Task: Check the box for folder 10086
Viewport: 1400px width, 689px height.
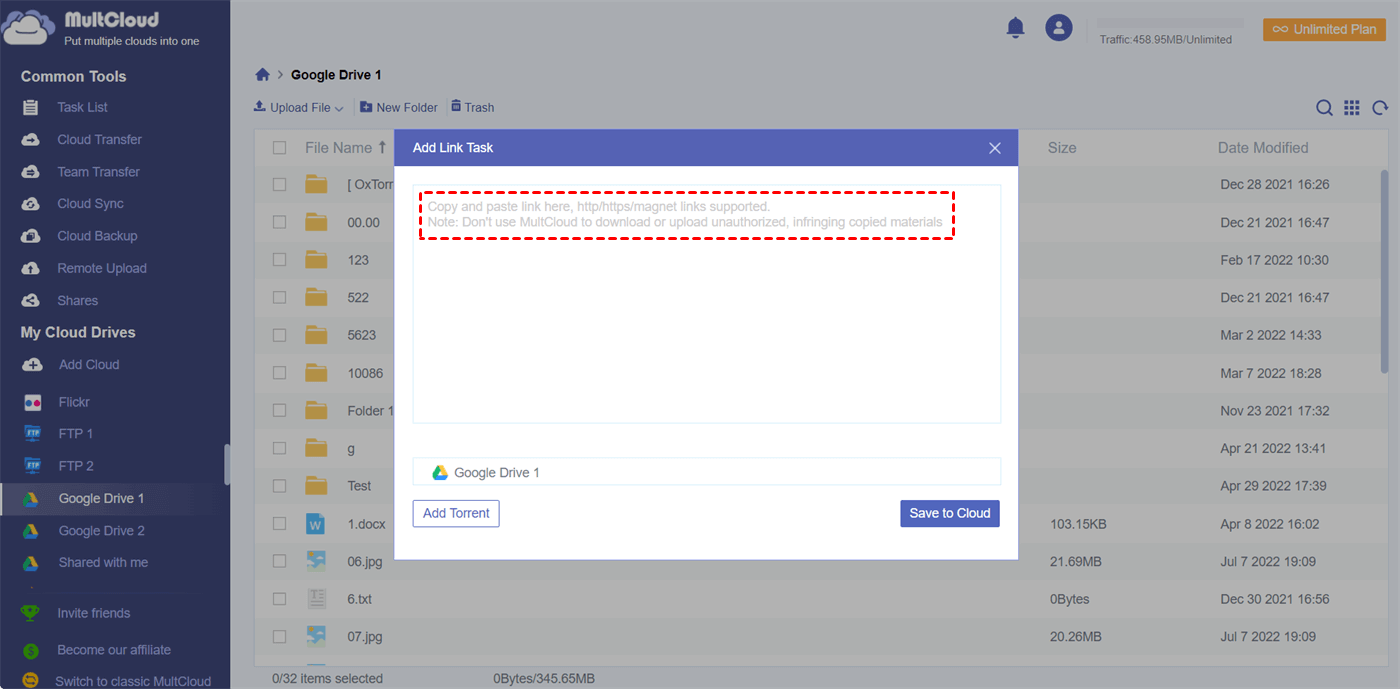Action: [280, 373]
